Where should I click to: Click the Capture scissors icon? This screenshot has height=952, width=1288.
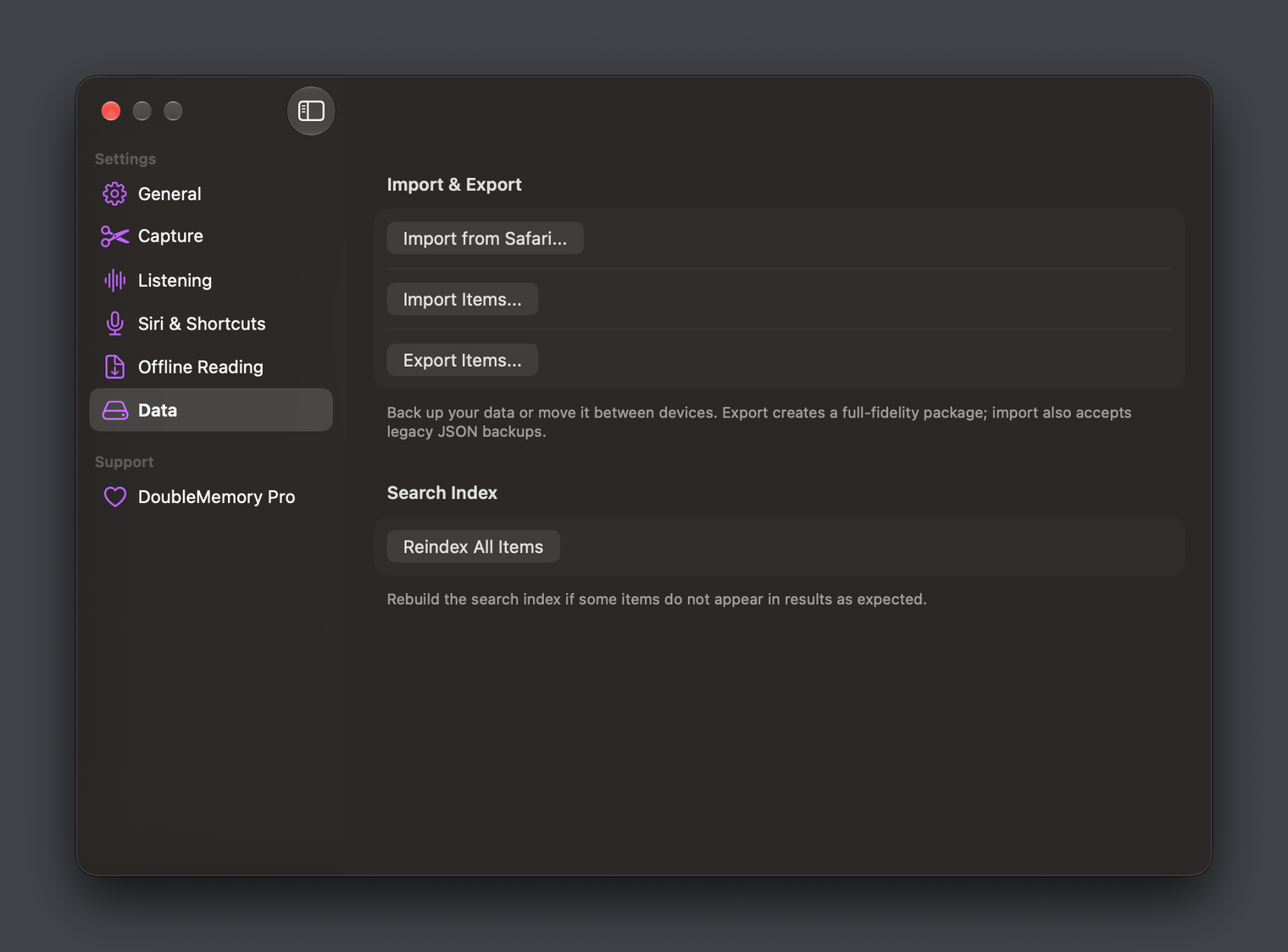114,236
